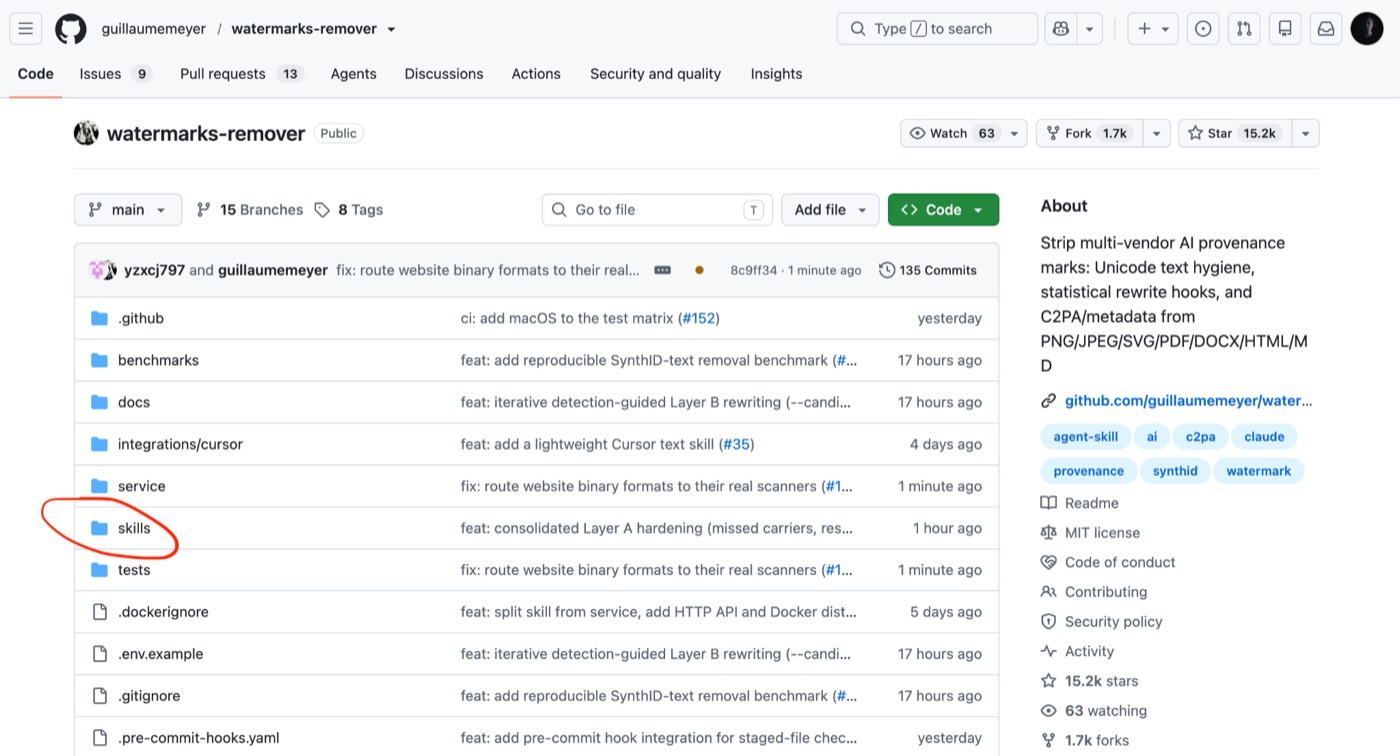Open the global Issues icon in header
The image size is (1400, 756).
(1203, 29)
